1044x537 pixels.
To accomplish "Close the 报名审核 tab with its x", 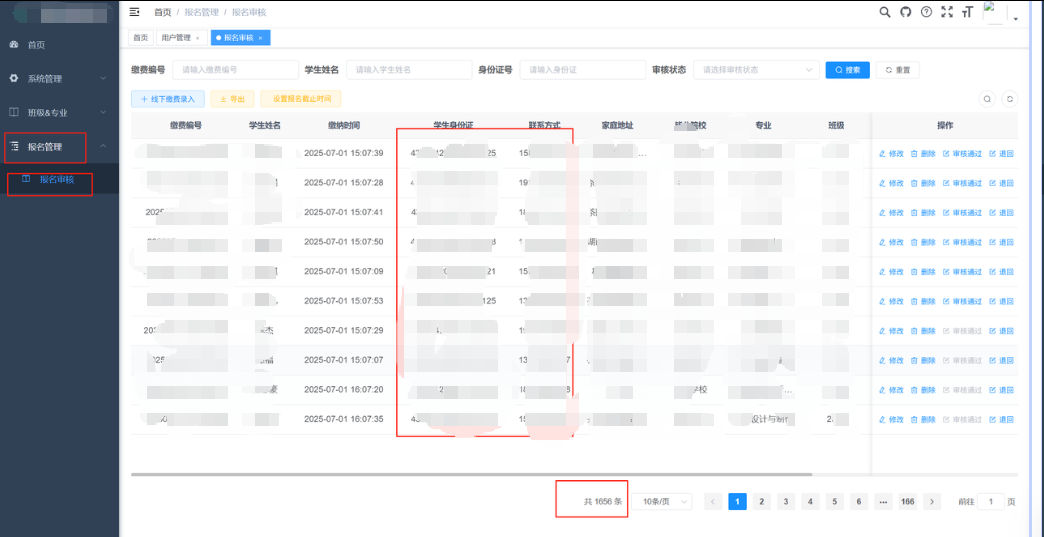I will pyautogui.click(x=260, y=39).
